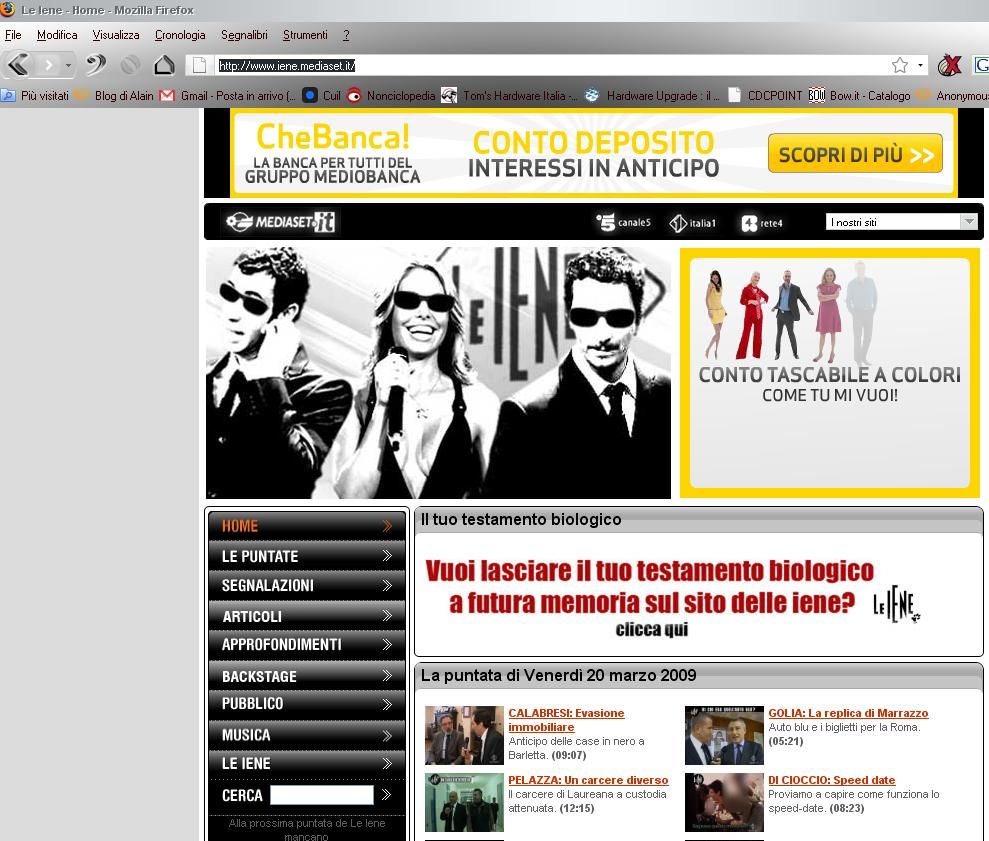Go to SEGNALAZIONI section

coord(307,585)
